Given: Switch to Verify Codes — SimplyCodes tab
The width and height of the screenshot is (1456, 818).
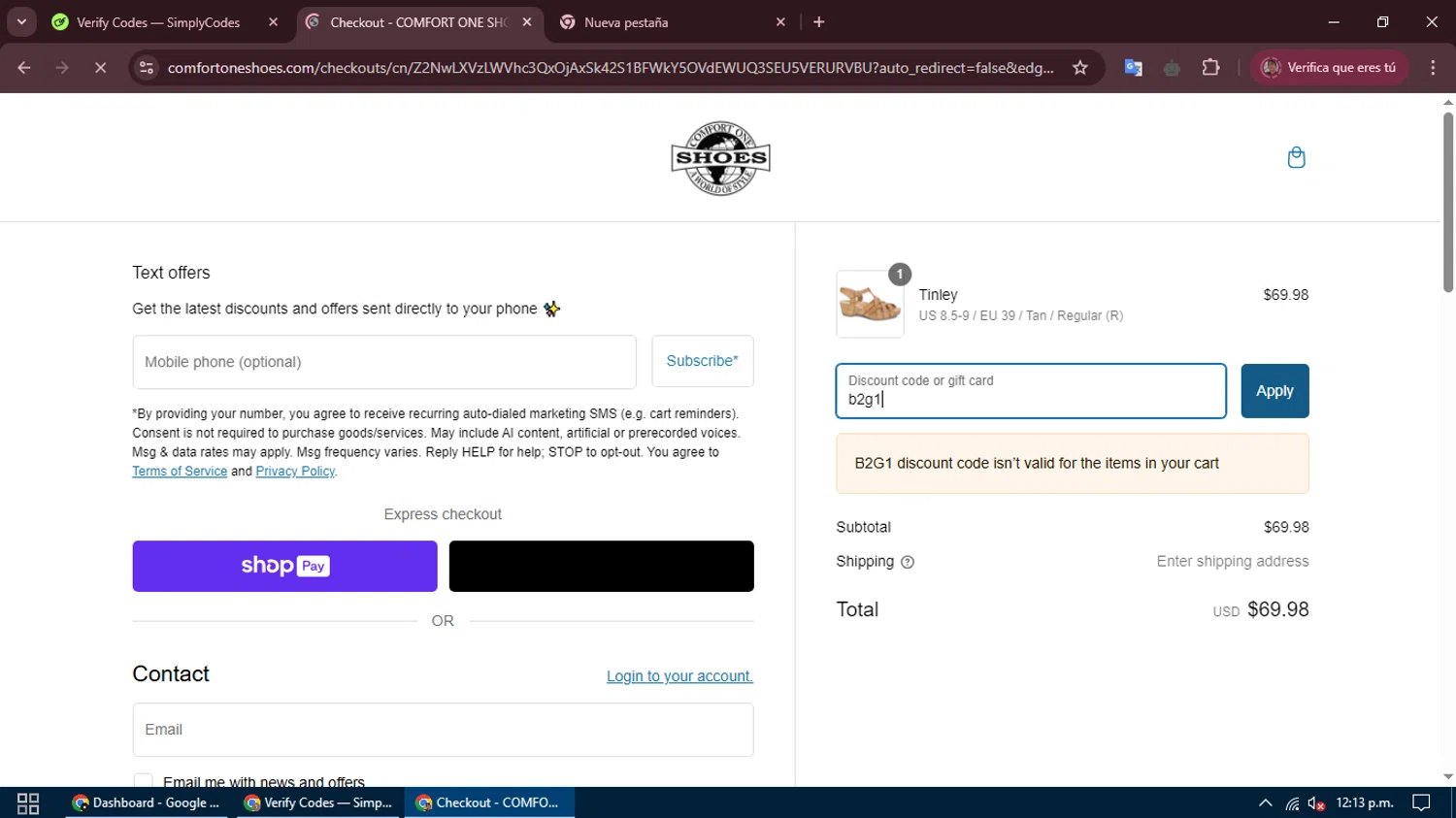Looking at the screenshot, I should (x=158, y=22).
